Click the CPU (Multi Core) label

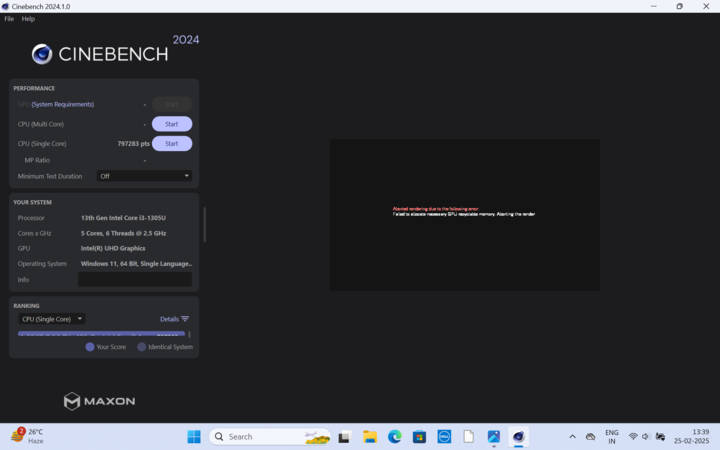41,124
